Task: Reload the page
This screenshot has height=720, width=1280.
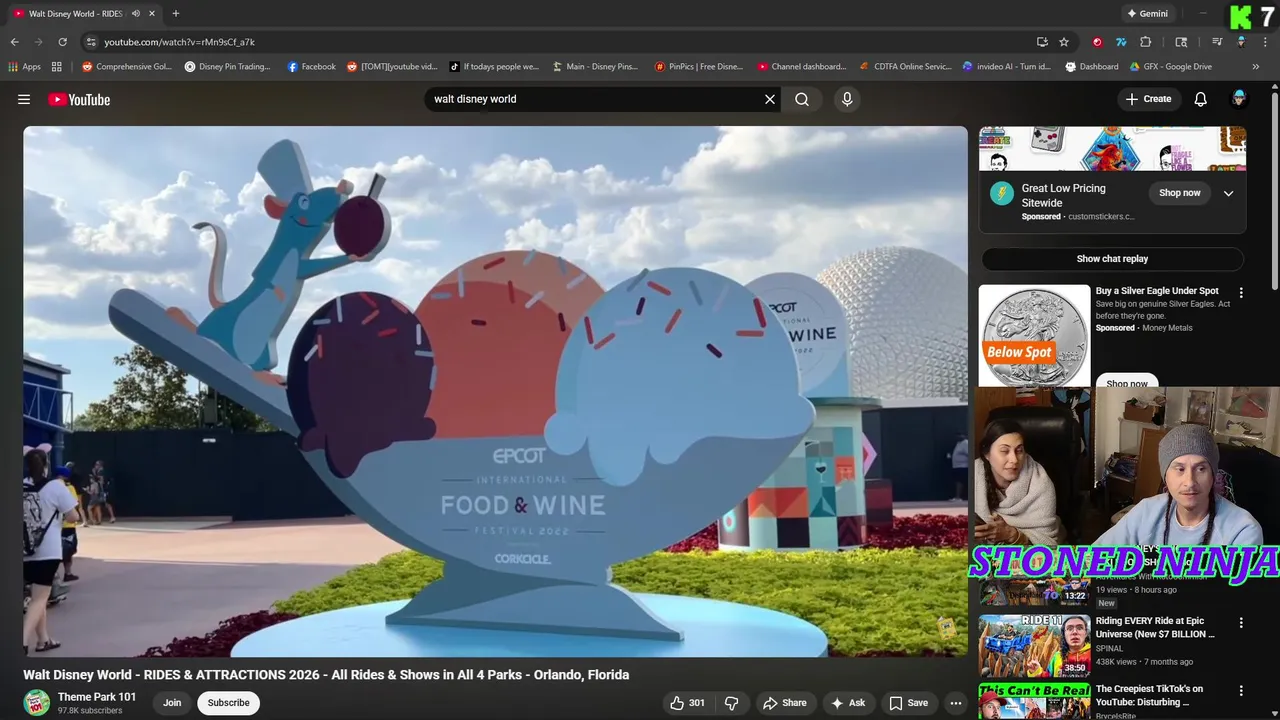Action: [62, 42]
